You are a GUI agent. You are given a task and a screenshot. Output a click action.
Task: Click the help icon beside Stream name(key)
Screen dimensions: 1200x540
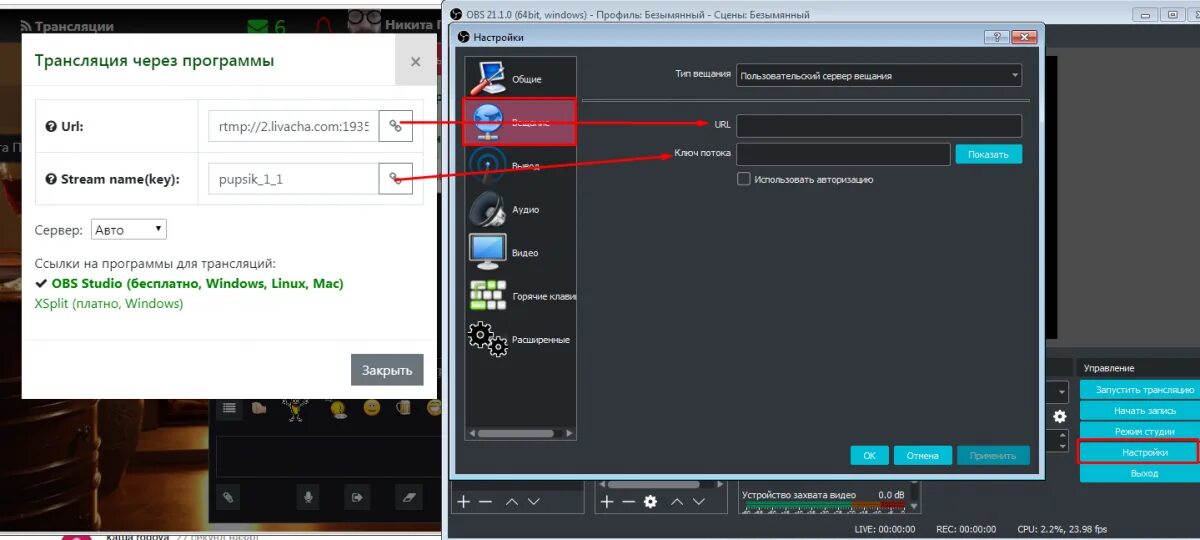(51, 180)
